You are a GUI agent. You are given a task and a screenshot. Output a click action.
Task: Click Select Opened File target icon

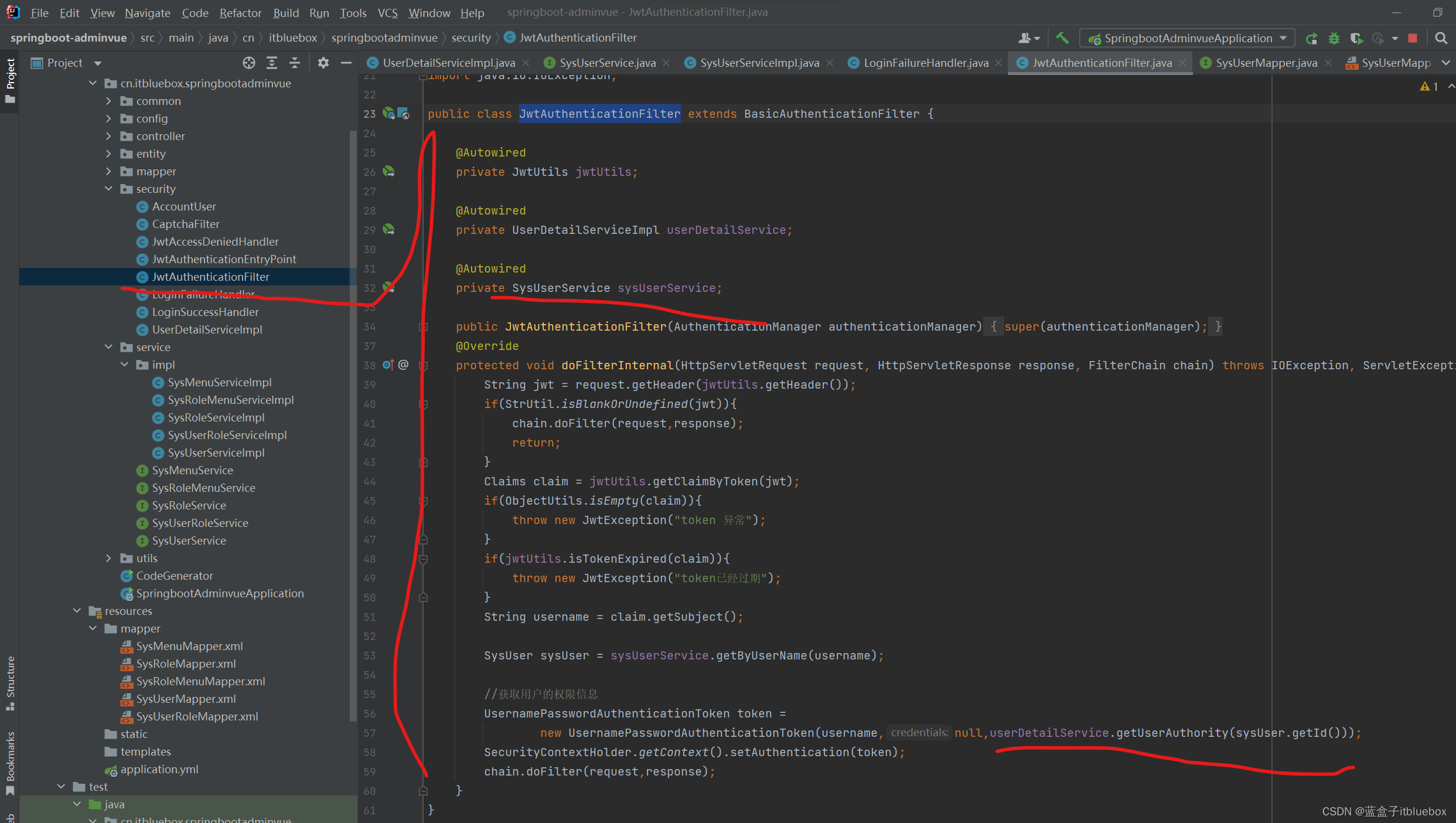[249, 63]
